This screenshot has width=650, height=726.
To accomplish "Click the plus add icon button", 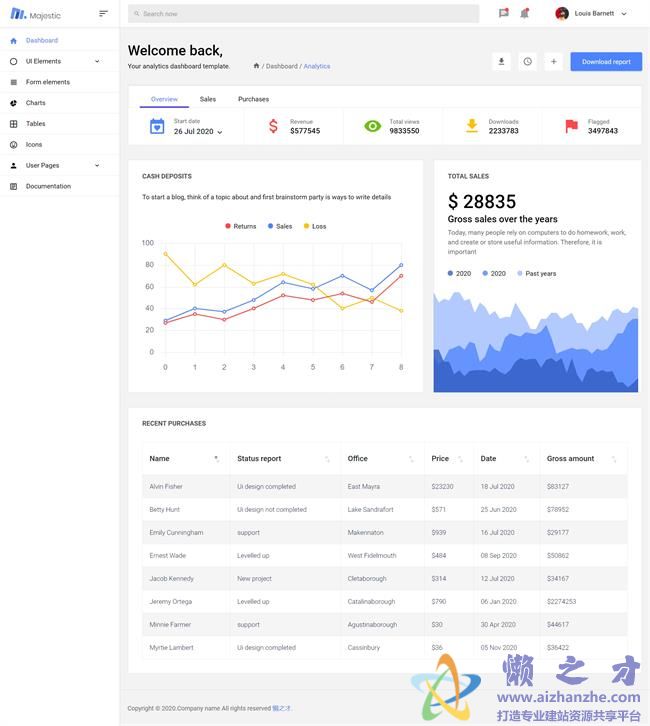I will click(x=553, y=62).
